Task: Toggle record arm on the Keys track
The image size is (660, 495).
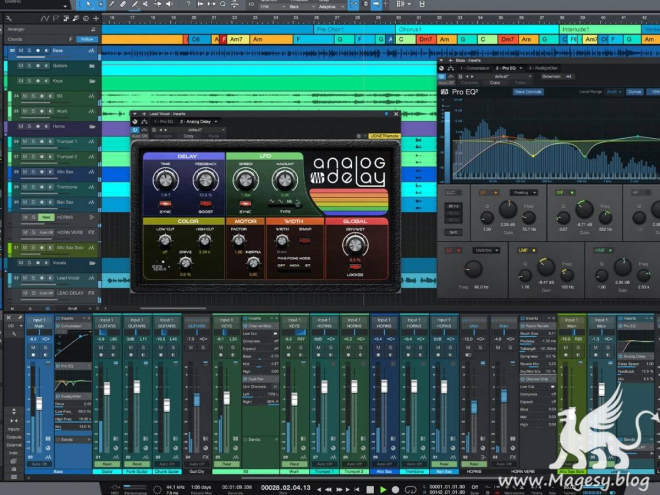Action: pos(38,81)
